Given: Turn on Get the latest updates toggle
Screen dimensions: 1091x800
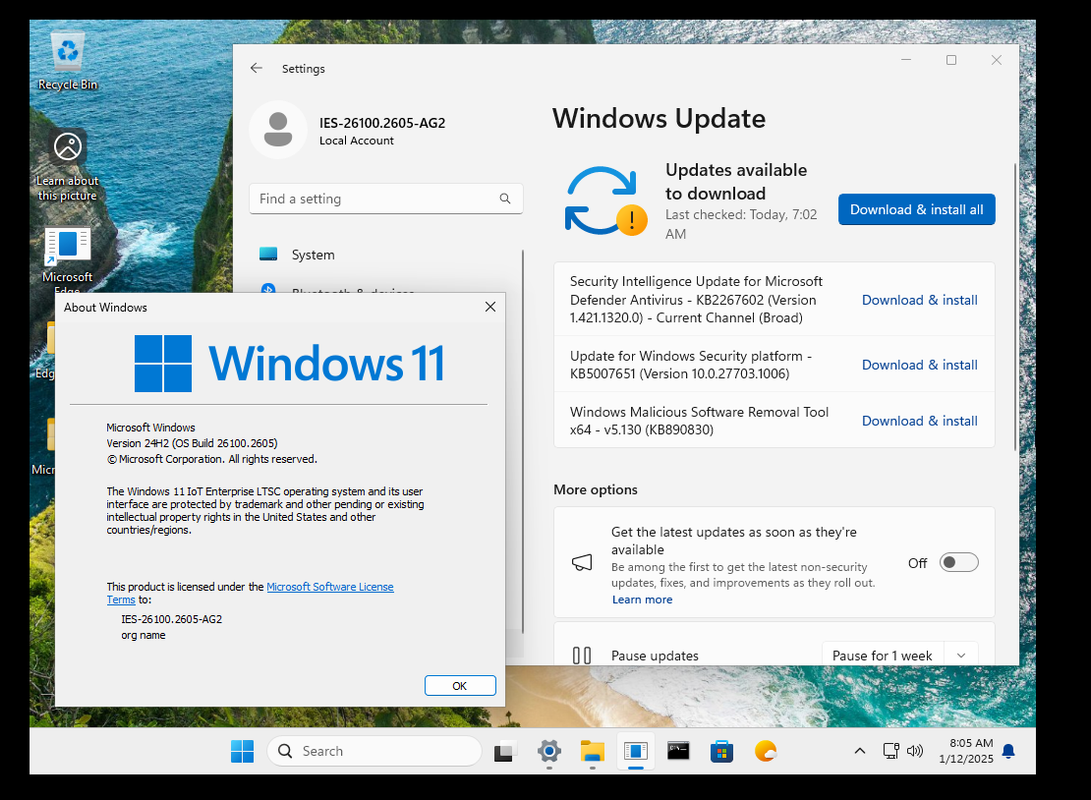Looking at the screenshot, I should coord(959,562).
